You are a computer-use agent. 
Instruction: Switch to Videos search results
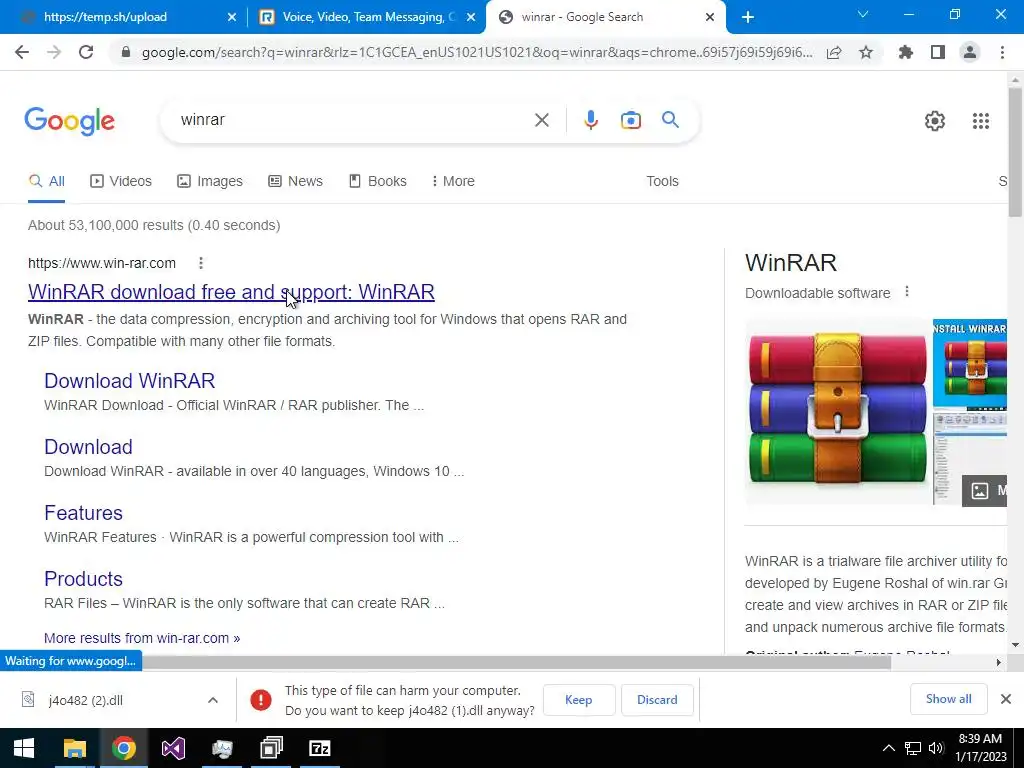(x=121, y=182)
